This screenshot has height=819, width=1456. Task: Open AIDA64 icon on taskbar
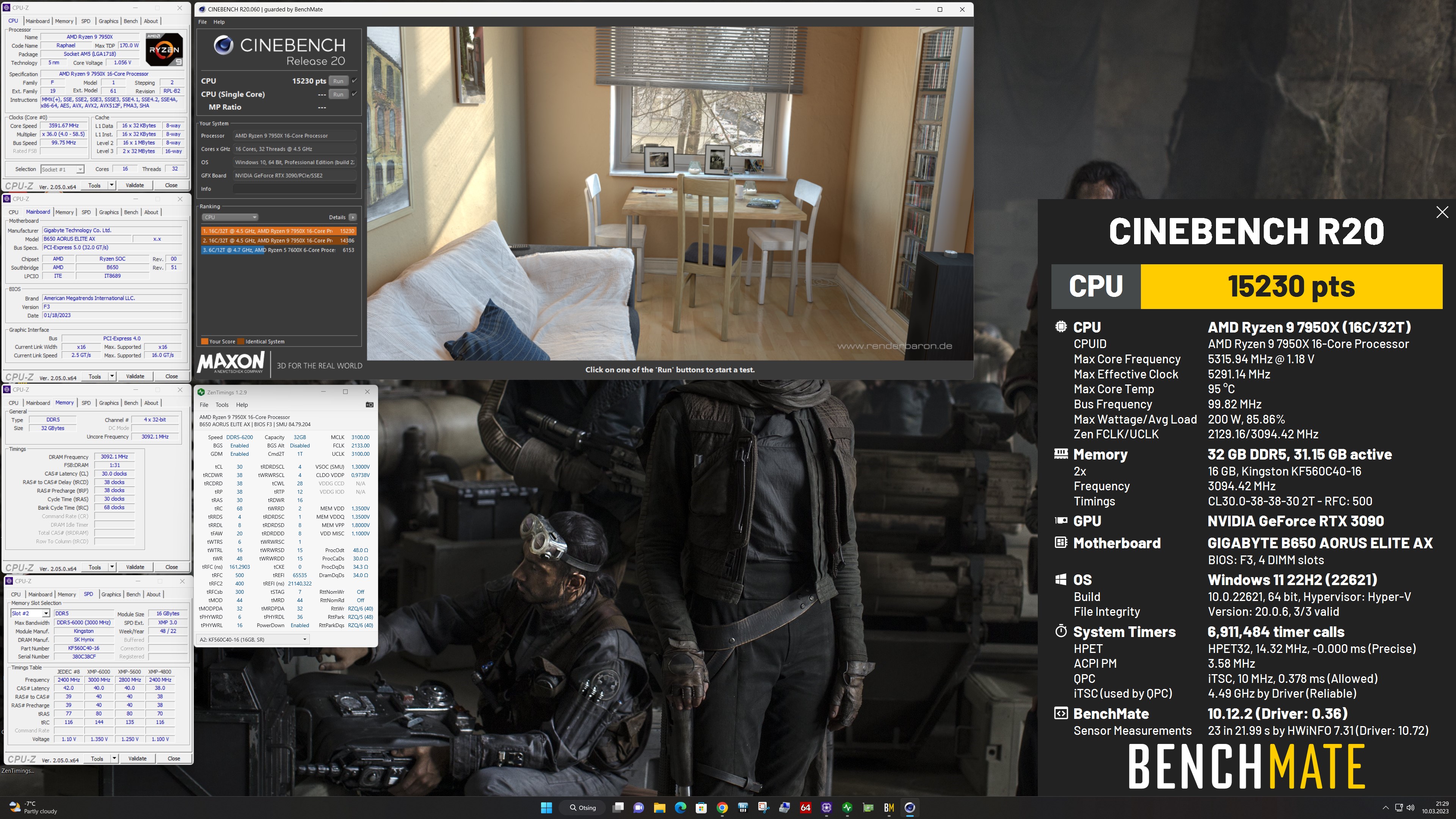[805, 808]
